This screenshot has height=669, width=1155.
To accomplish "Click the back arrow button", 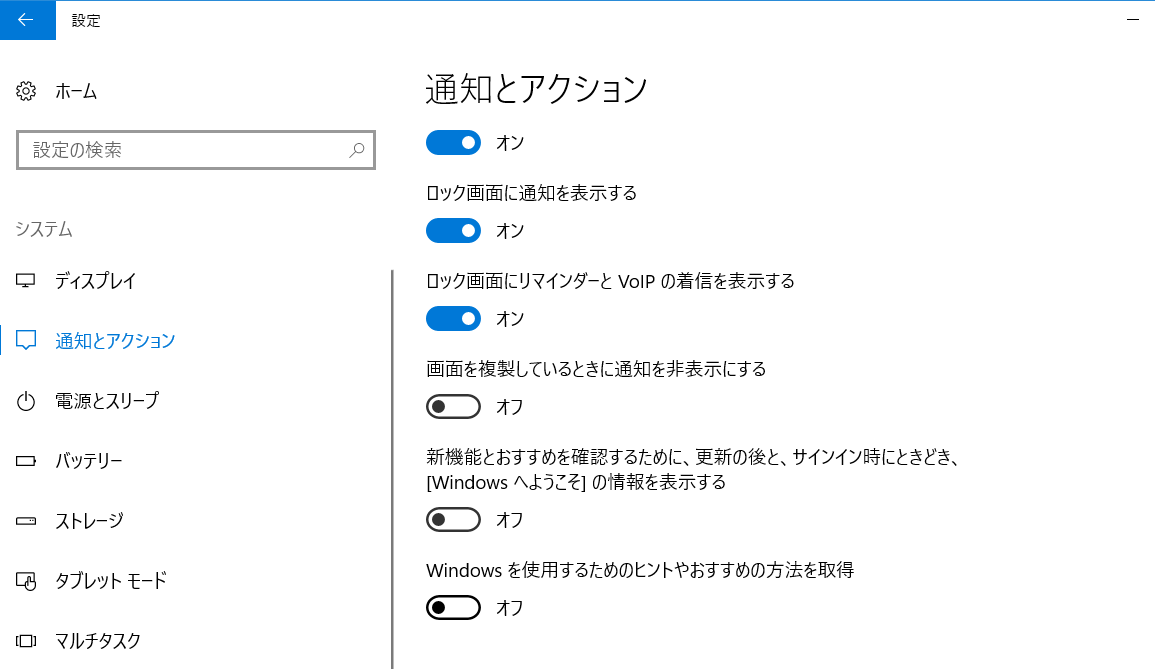I will [27, 20].
